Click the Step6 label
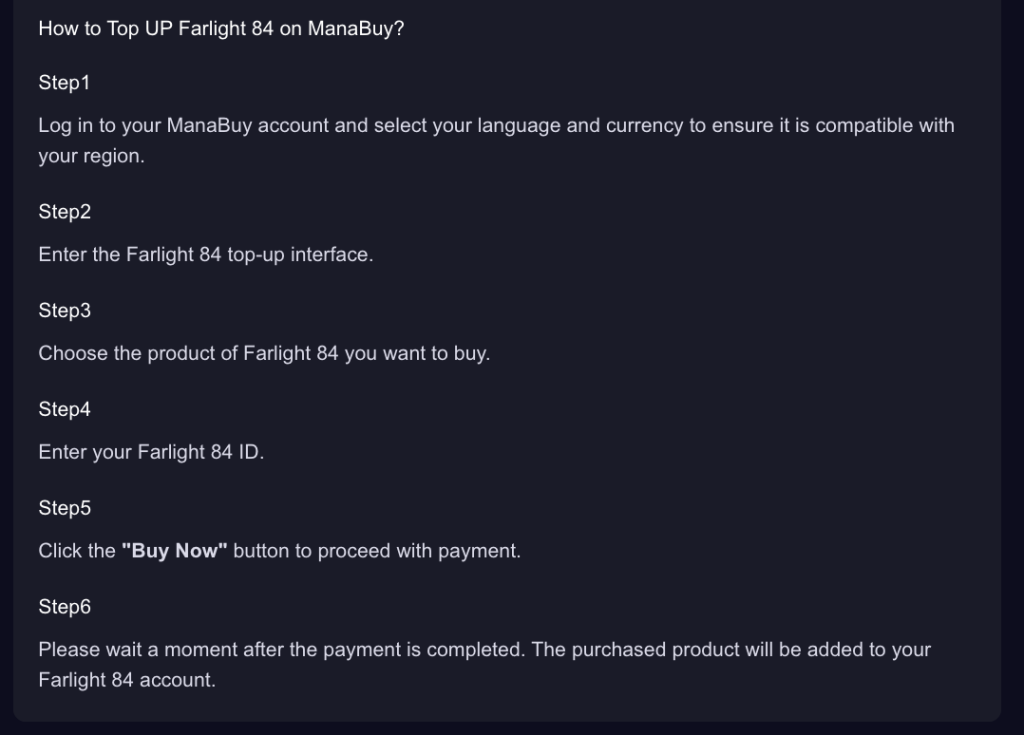This screenshot has height=735, width=1024. click(65, 606)
